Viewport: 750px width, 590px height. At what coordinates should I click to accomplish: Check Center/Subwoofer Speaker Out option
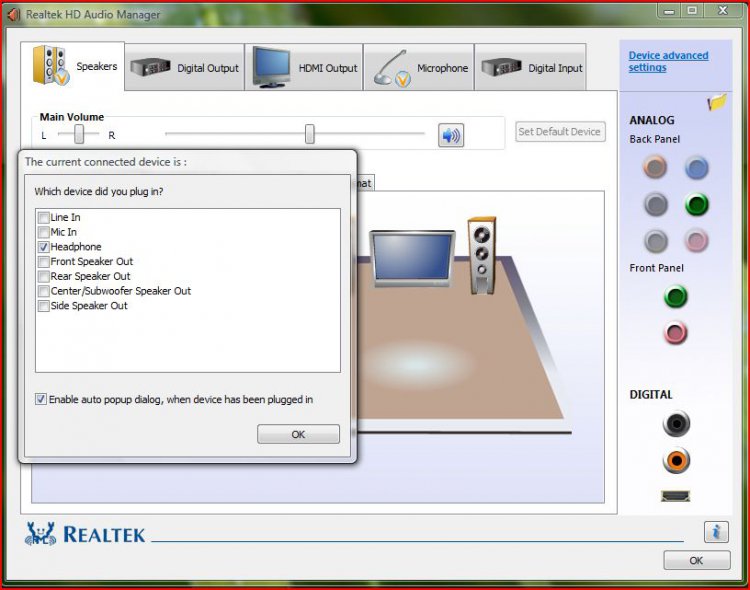[x=44, y=291]
